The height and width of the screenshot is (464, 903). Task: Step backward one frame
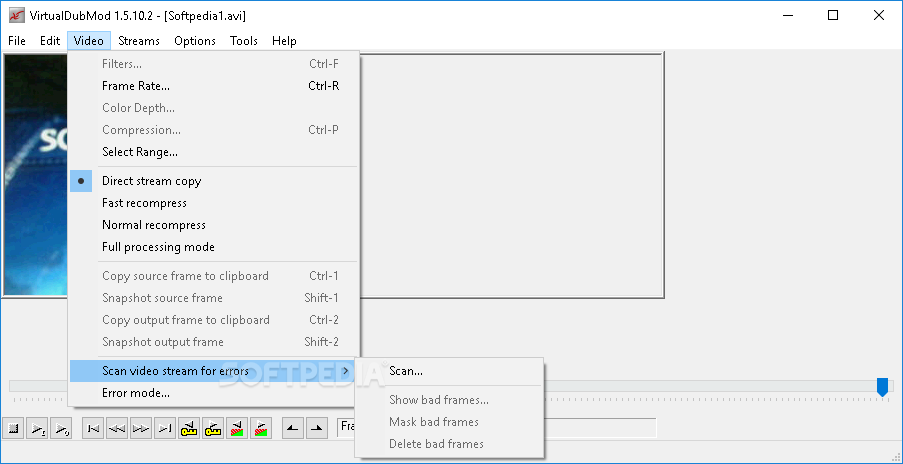(x=117, y=428)
